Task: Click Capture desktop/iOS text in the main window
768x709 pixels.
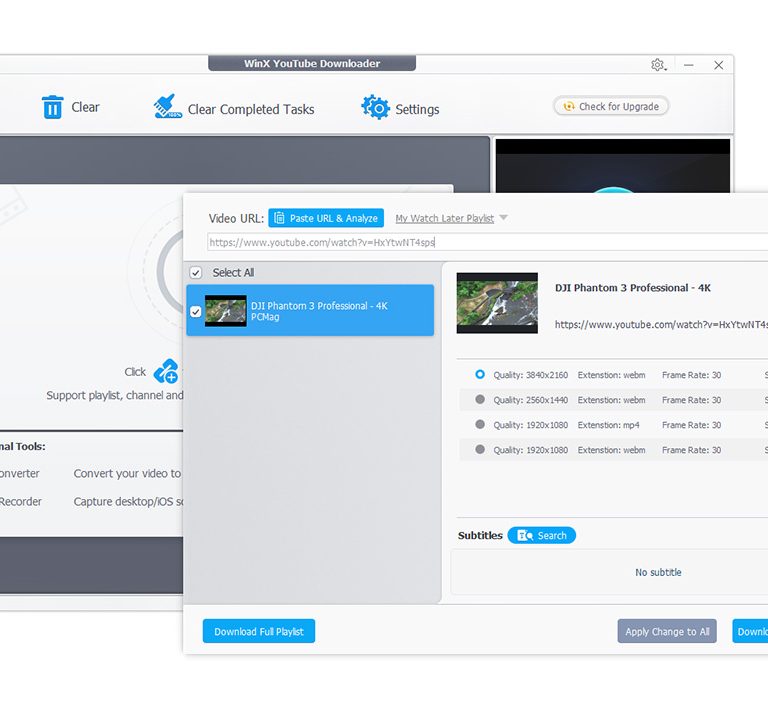Action: 129,501
